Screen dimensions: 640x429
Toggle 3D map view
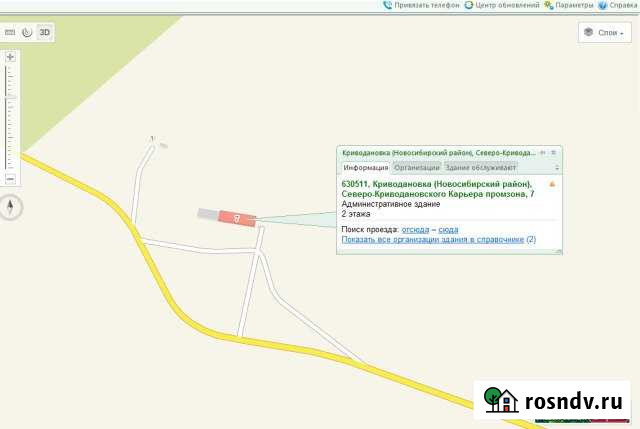[x=44, y=32]
